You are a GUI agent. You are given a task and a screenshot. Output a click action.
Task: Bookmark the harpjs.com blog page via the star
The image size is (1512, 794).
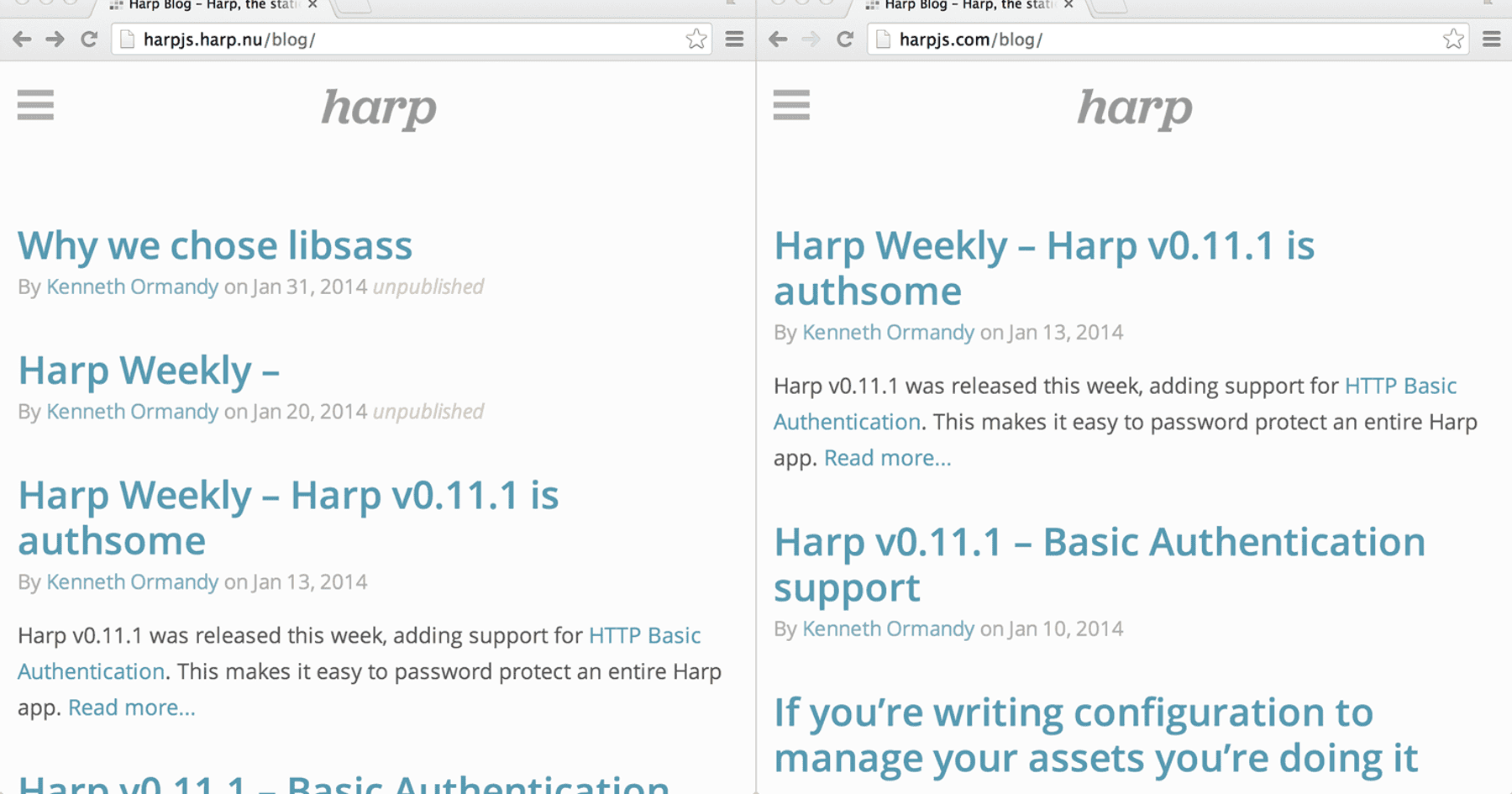(1452, 38)
